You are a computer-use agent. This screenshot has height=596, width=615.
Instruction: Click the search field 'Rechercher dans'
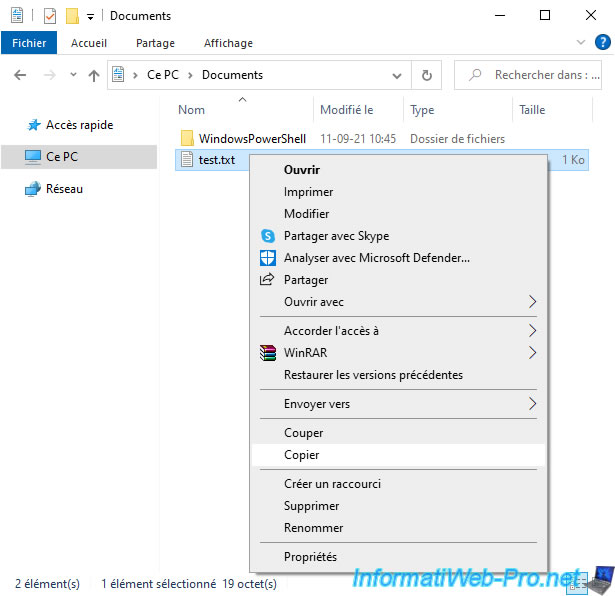tap(540, 75)
